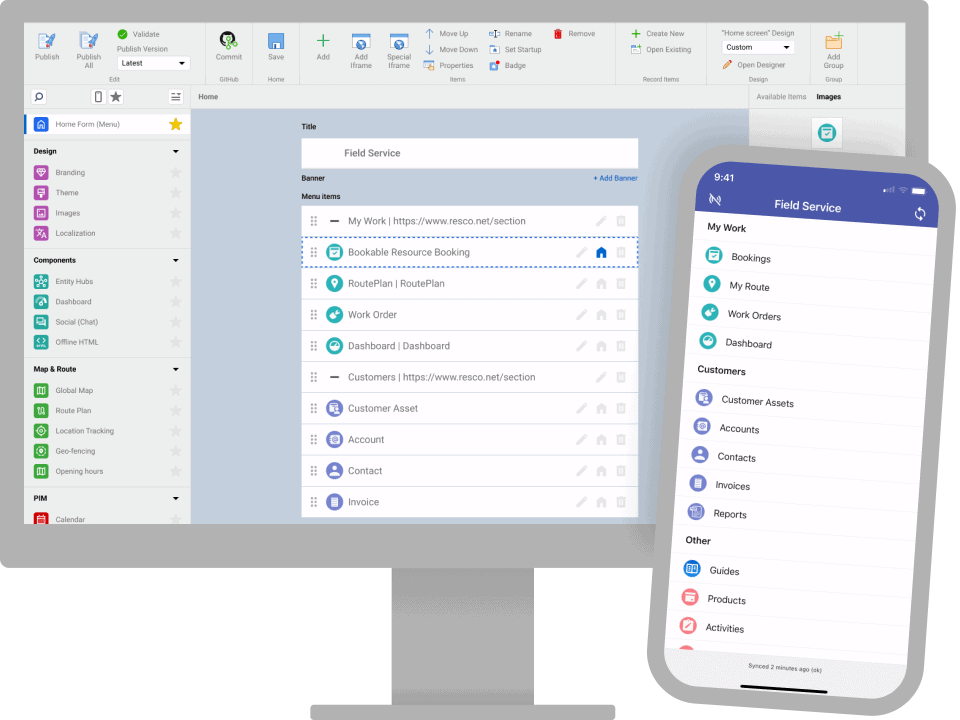Open Social (Chat) component
Viewport: 960px width, 720px height.
pos(77,322)
